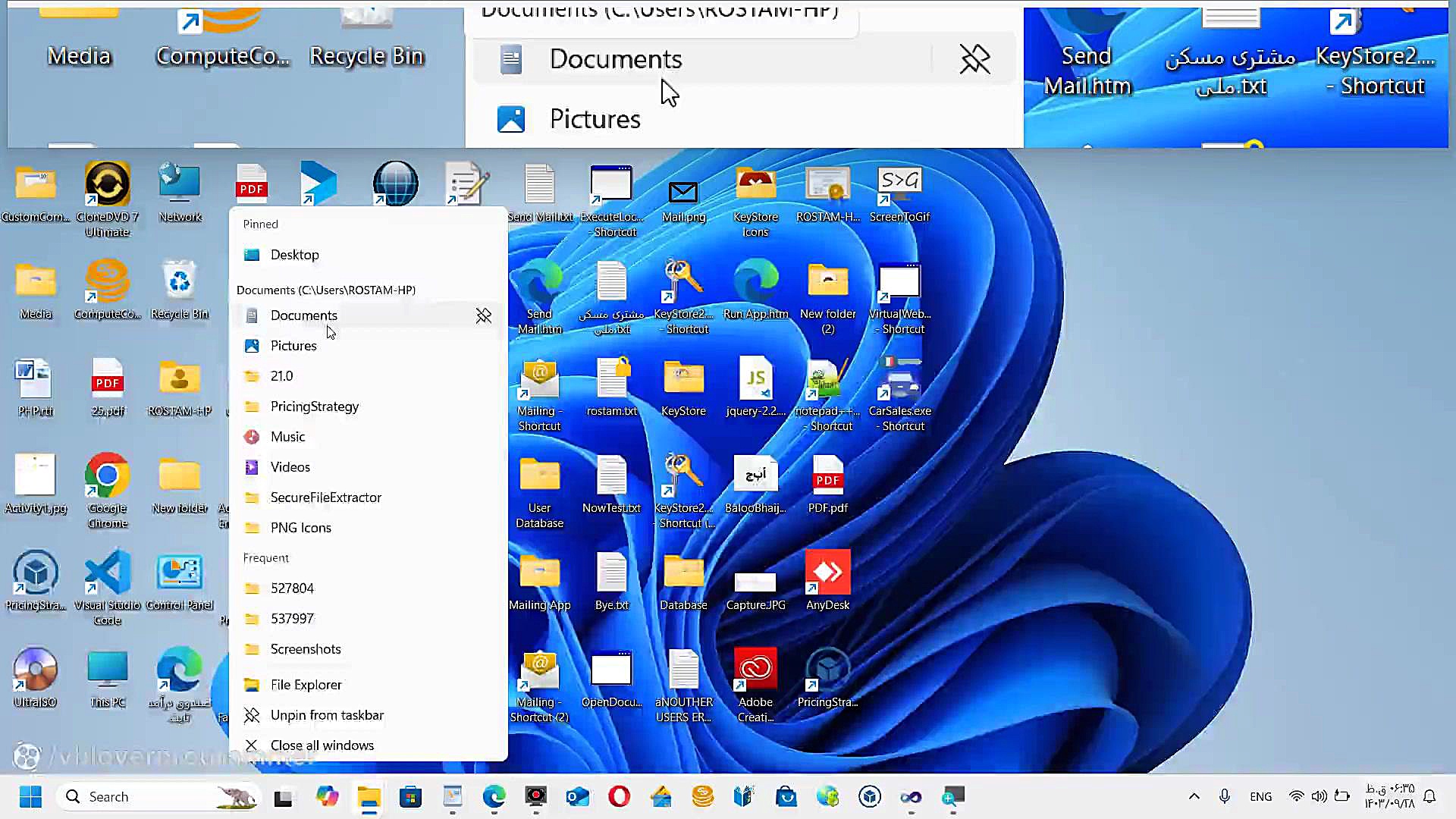This screenshot has height=819, width=1456.
Task: Open Music from the jump list
Action: click(x=369, y=437)
